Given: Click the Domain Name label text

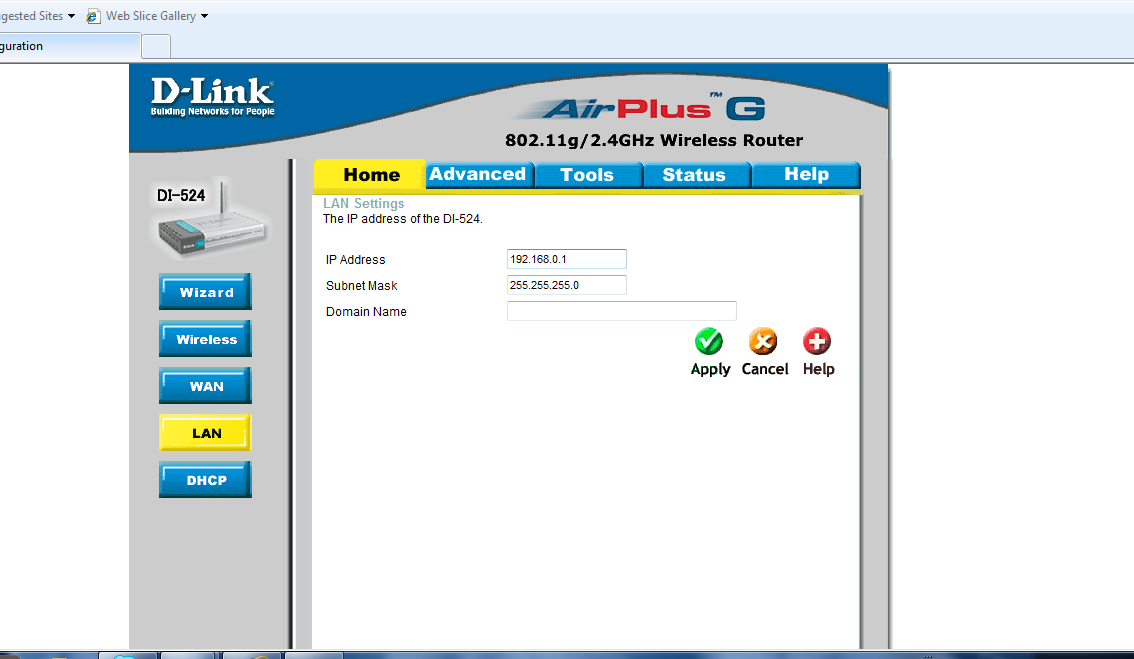Looking at the screenshot, I should [366, 312].
